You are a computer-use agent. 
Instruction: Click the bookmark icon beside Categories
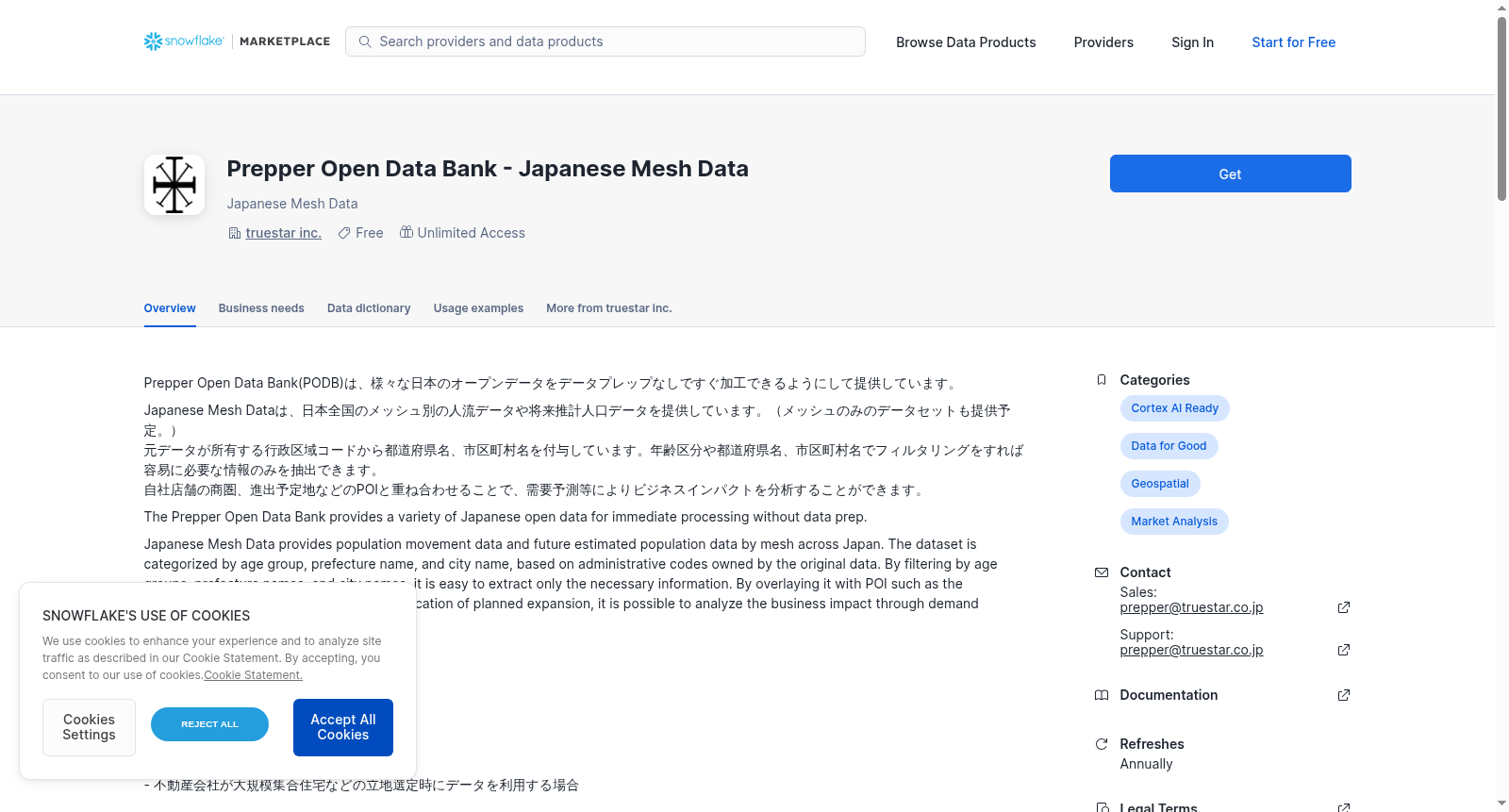1102,380
